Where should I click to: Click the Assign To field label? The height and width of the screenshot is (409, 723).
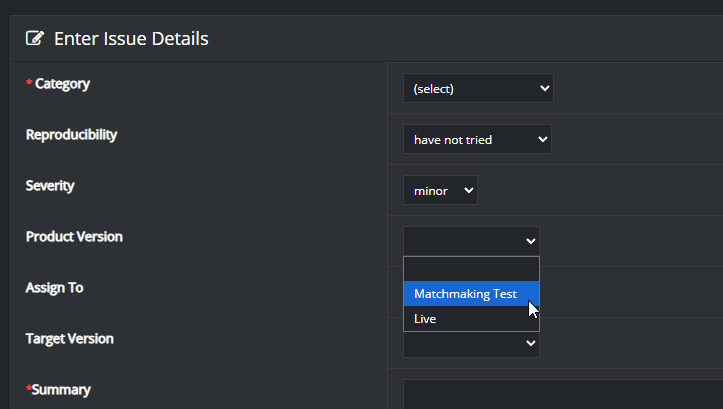point(54,288)
